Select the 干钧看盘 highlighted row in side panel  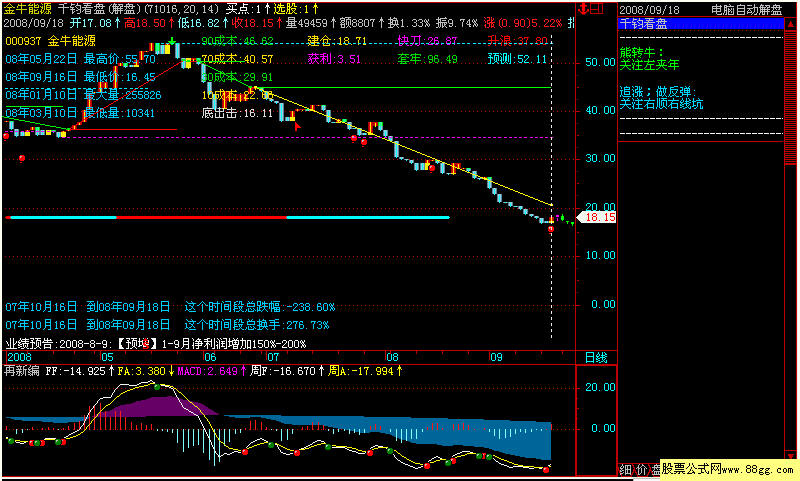(x=701, y=23)
